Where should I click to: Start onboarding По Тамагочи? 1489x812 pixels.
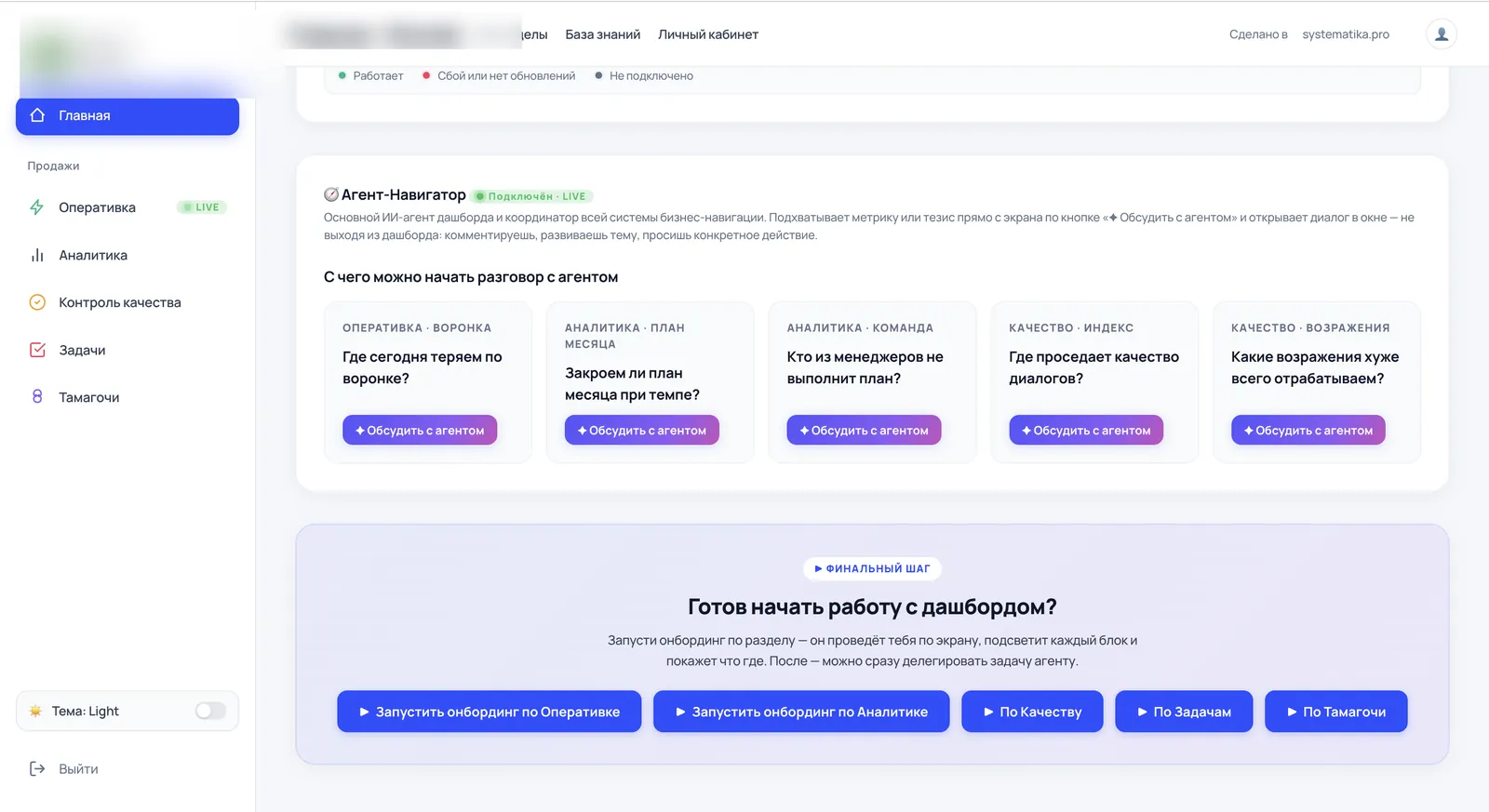tap(1336, 712)
